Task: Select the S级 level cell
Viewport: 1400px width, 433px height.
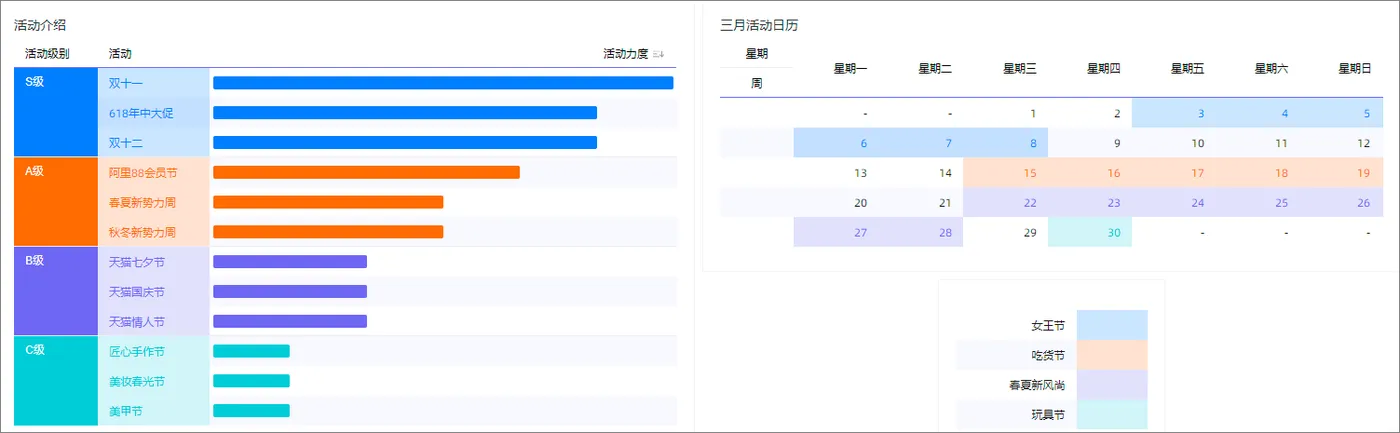Action: 56,112
